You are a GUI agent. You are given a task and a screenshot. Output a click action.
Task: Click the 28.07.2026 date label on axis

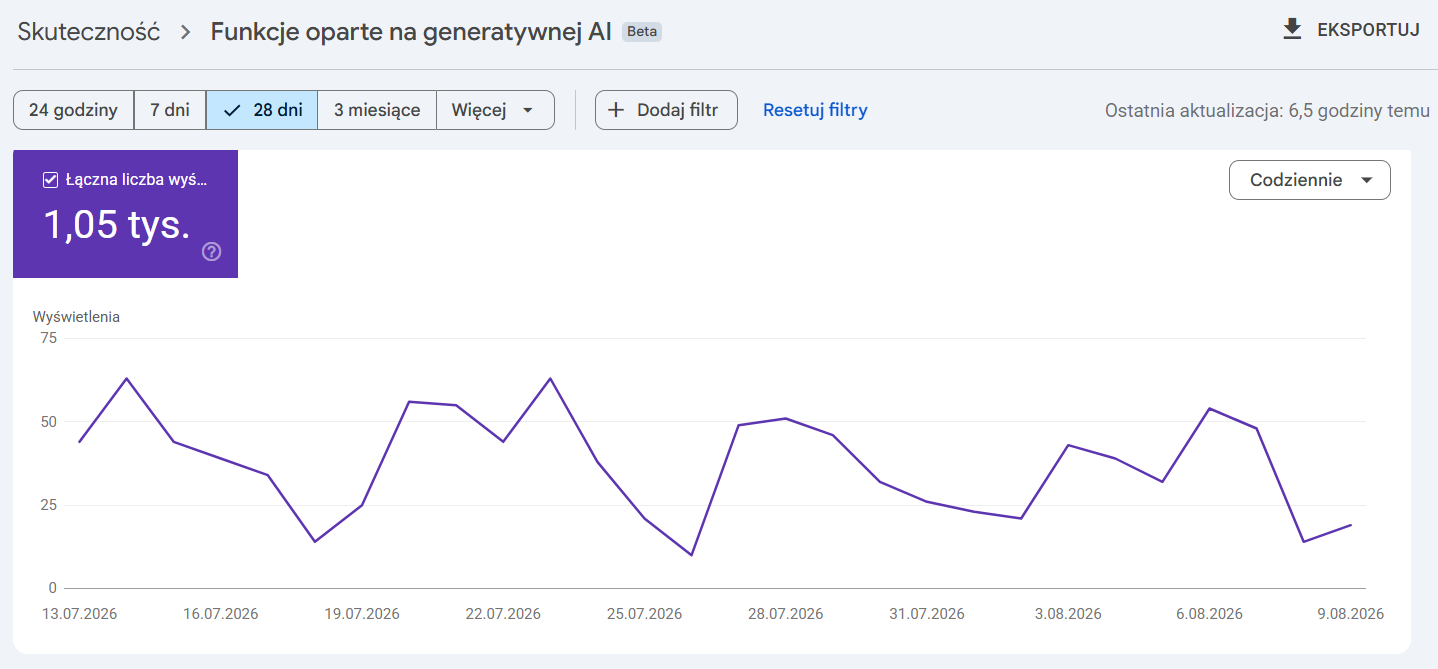pos(786,614)
